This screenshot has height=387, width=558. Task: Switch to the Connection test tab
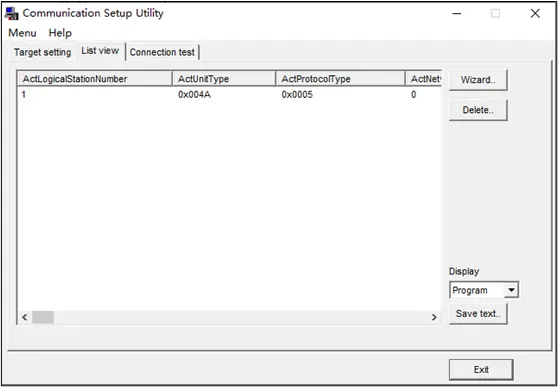(162, 52)
